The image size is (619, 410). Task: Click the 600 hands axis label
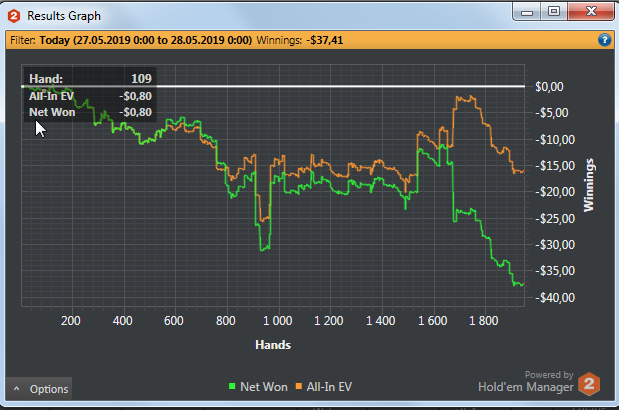pyautogui.click(x=174, y=320)
